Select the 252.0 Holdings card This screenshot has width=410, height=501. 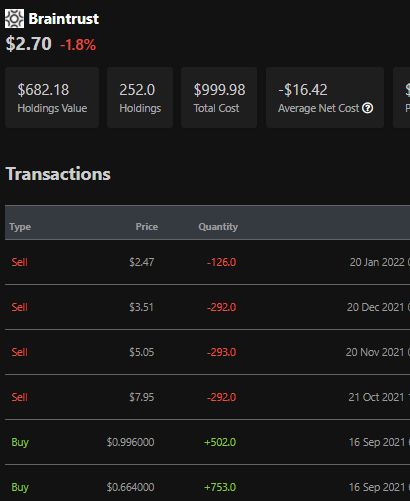coord(140,97)
